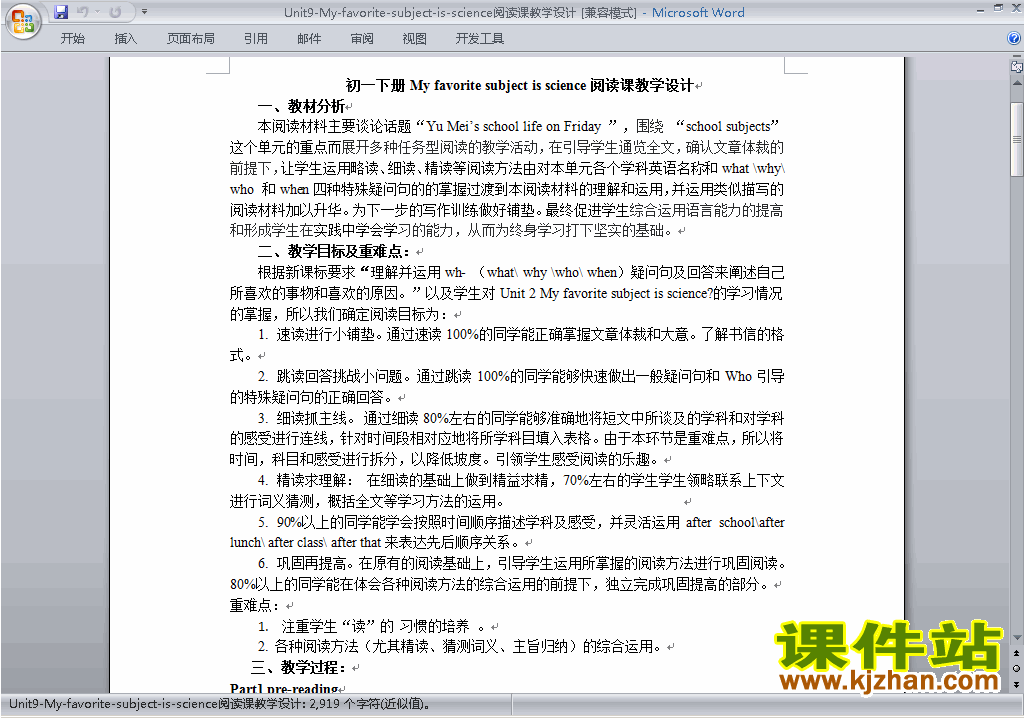Click the status bar character count text

pyautogui.click(x=219, y=704)
